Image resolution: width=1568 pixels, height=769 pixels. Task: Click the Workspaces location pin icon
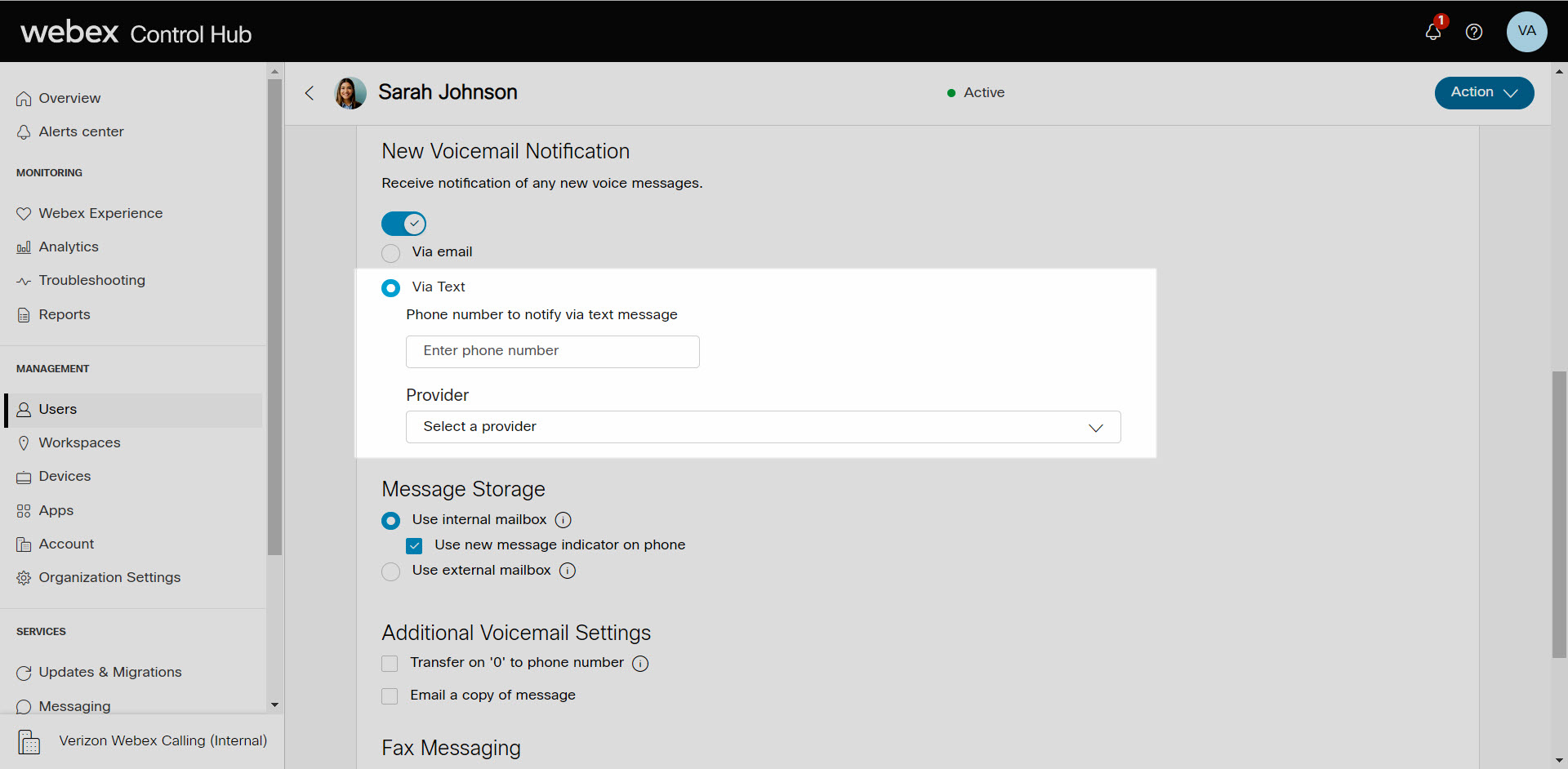(24, 442)
